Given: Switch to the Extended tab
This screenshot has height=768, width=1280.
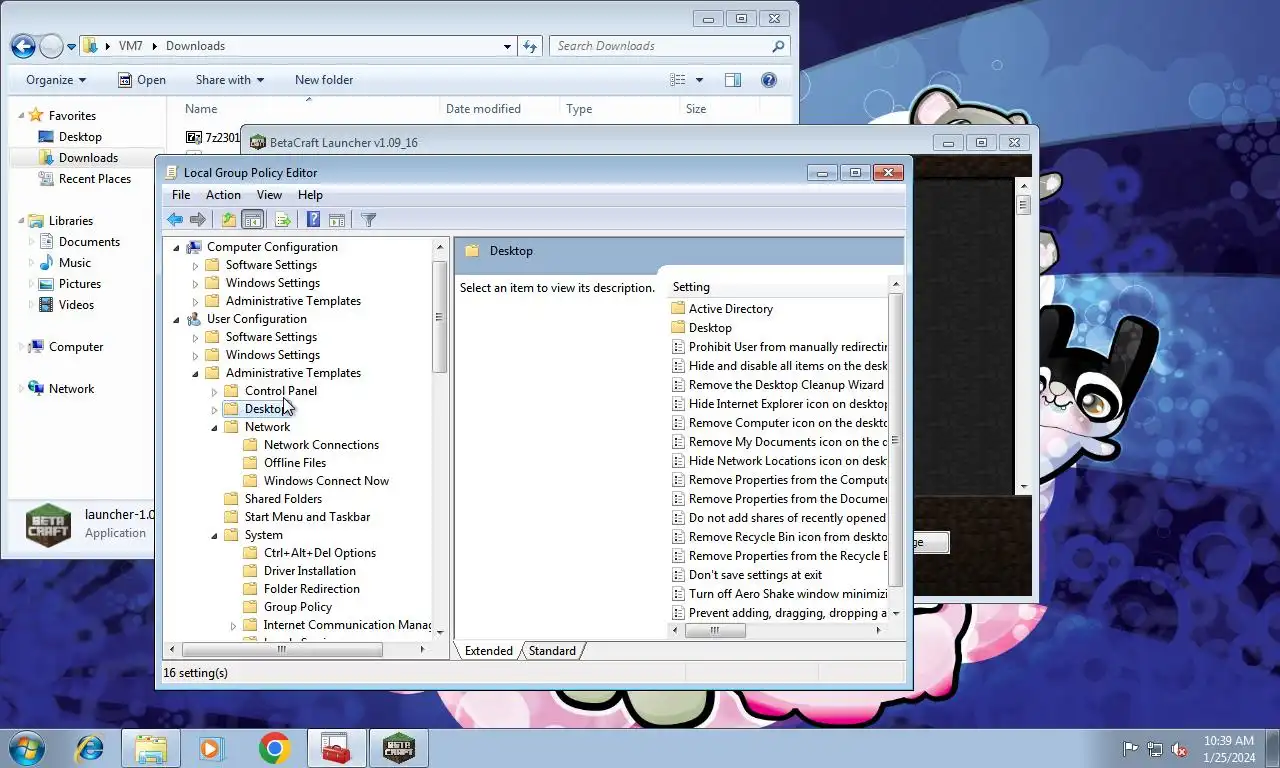Looking at the screenshot, I should [489, 651].
